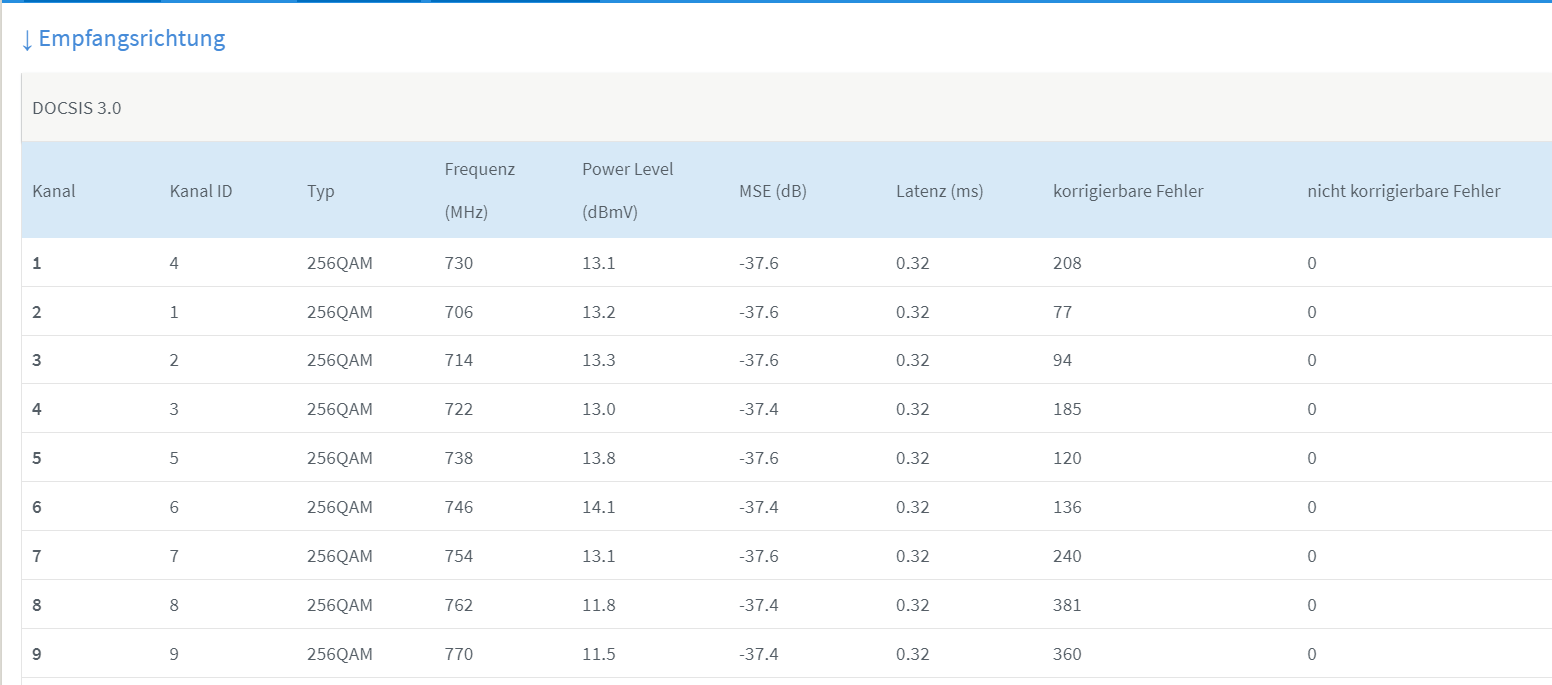Click the 381 correctable errors cell
This screenshot has width=1552, height=685.
point(1067,605)
